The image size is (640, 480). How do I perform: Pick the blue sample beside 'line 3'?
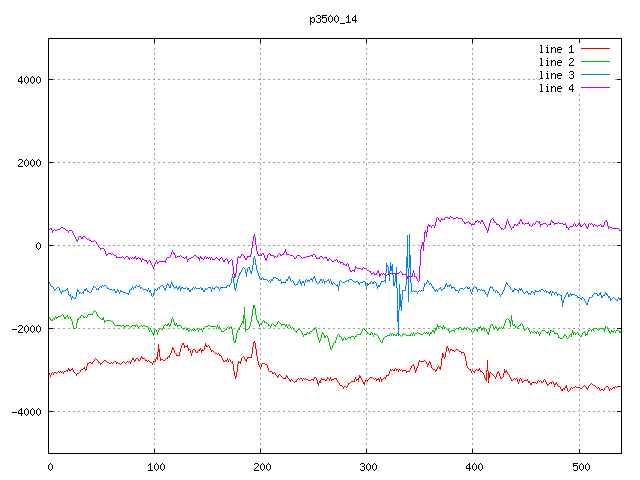(x=595, y=75)
